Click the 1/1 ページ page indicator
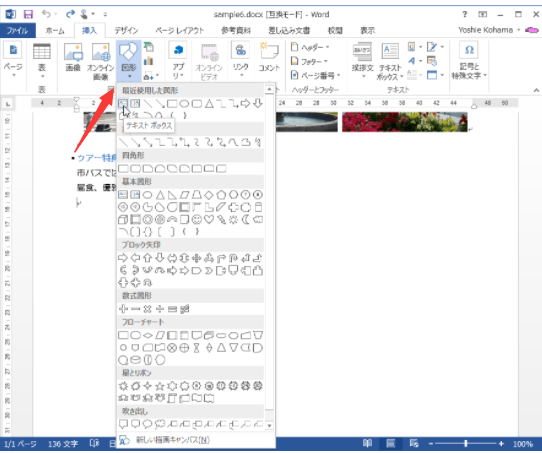The height and width of the screenshot is (453, 542). 20,444
